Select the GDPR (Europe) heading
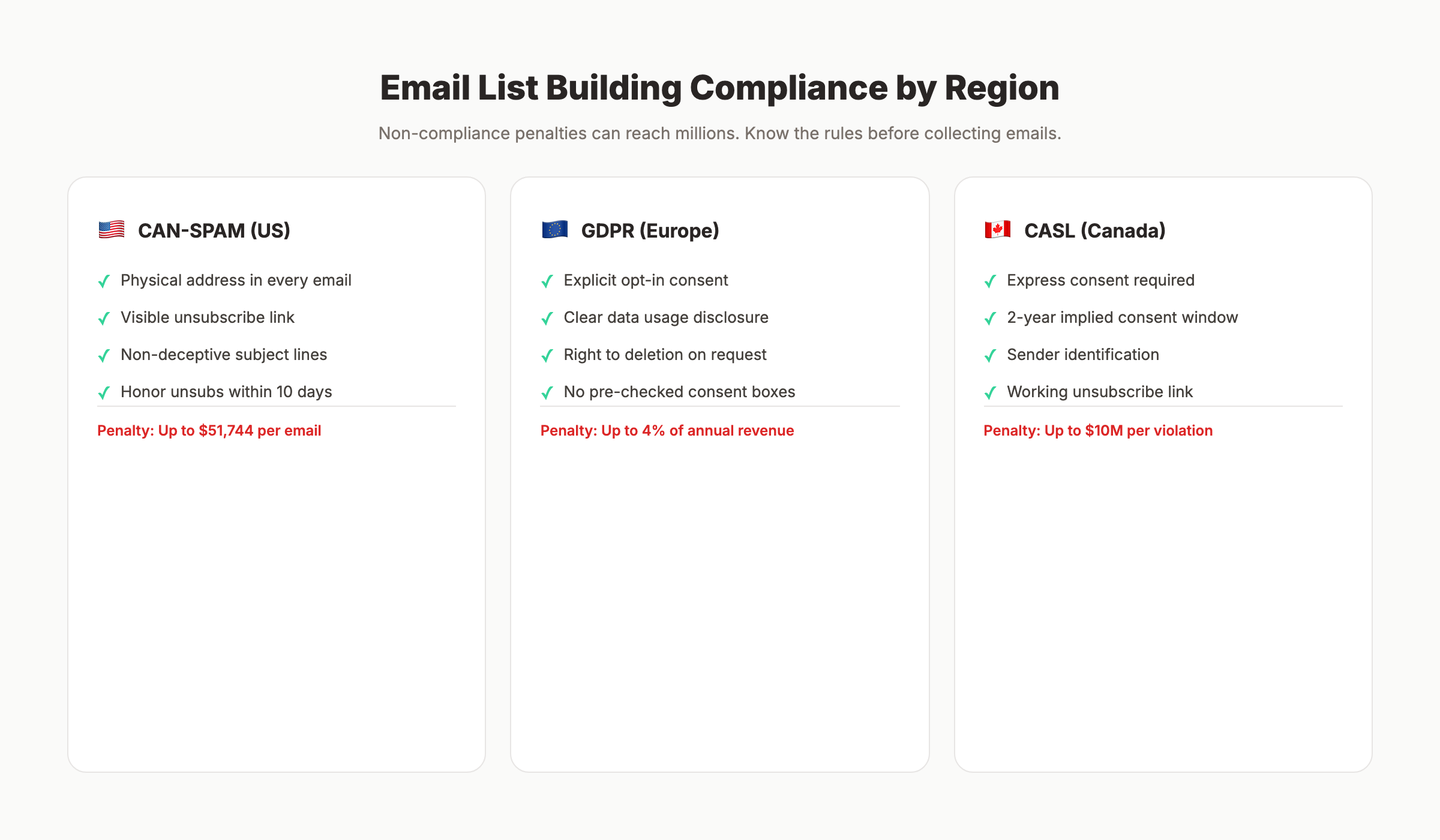1440x840 pixels. coord(650,230)
